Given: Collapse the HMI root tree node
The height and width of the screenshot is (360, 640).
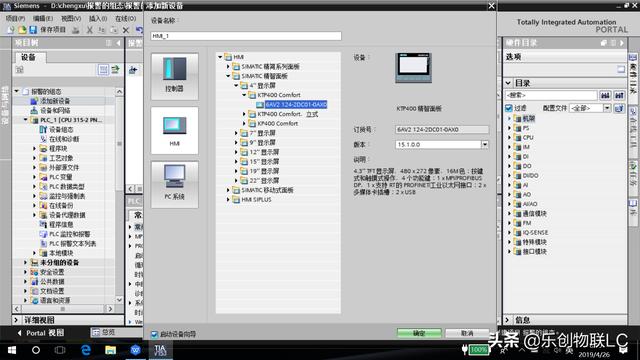Looking at the screenshot, I should click(x=220, y=57).
